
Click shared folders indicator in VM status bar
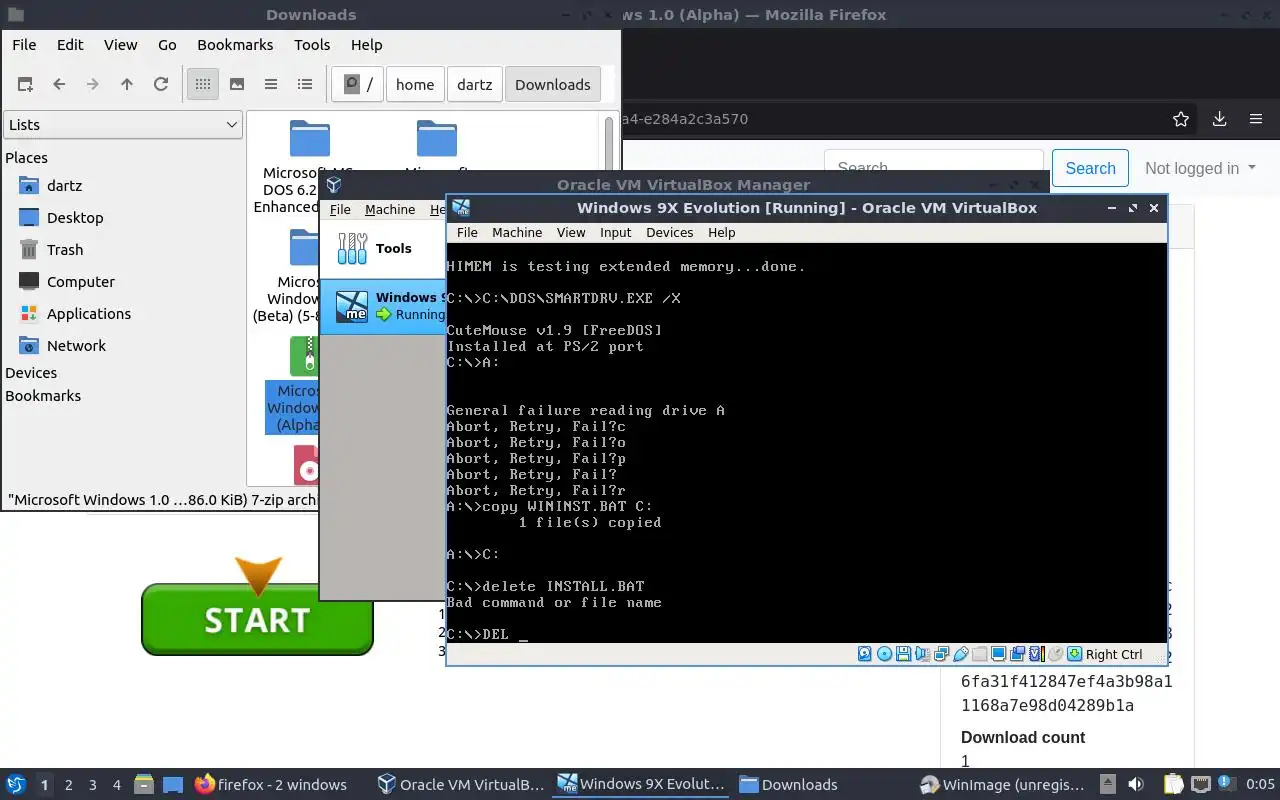[980, 654]
